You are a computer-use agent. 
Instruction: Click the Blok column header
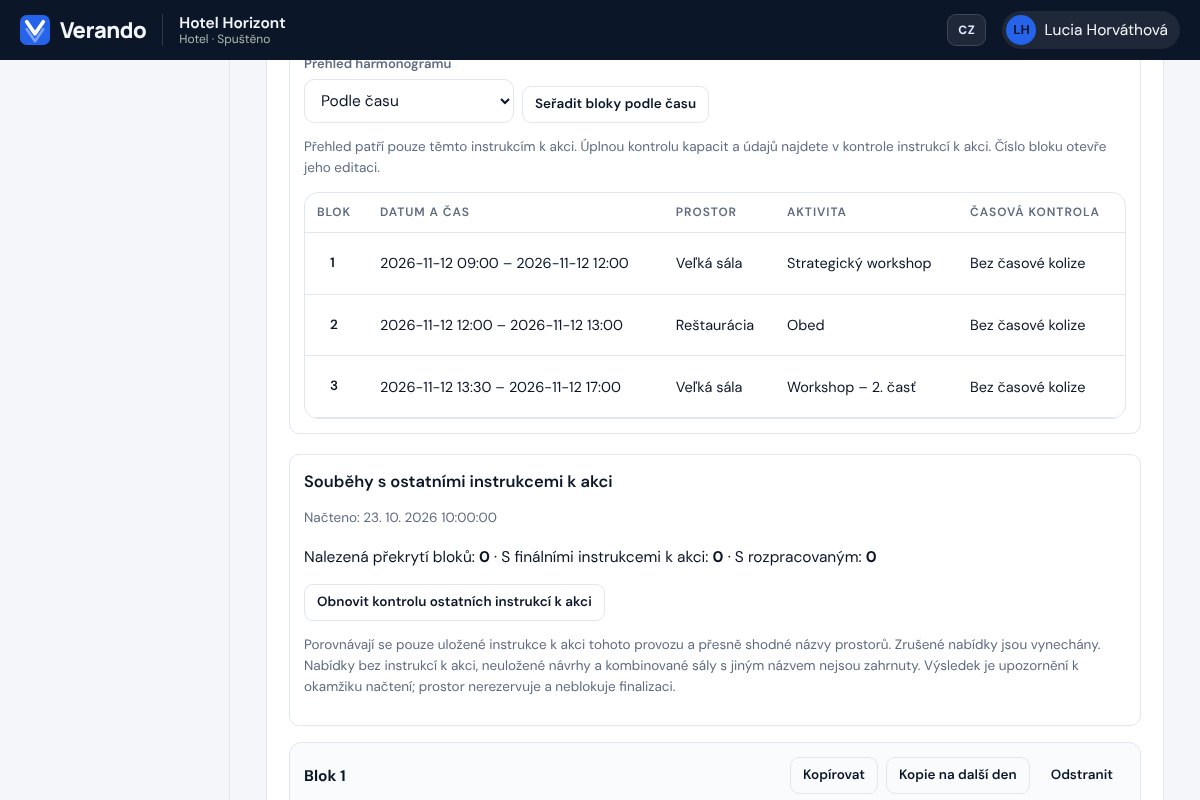click(334, 212)
